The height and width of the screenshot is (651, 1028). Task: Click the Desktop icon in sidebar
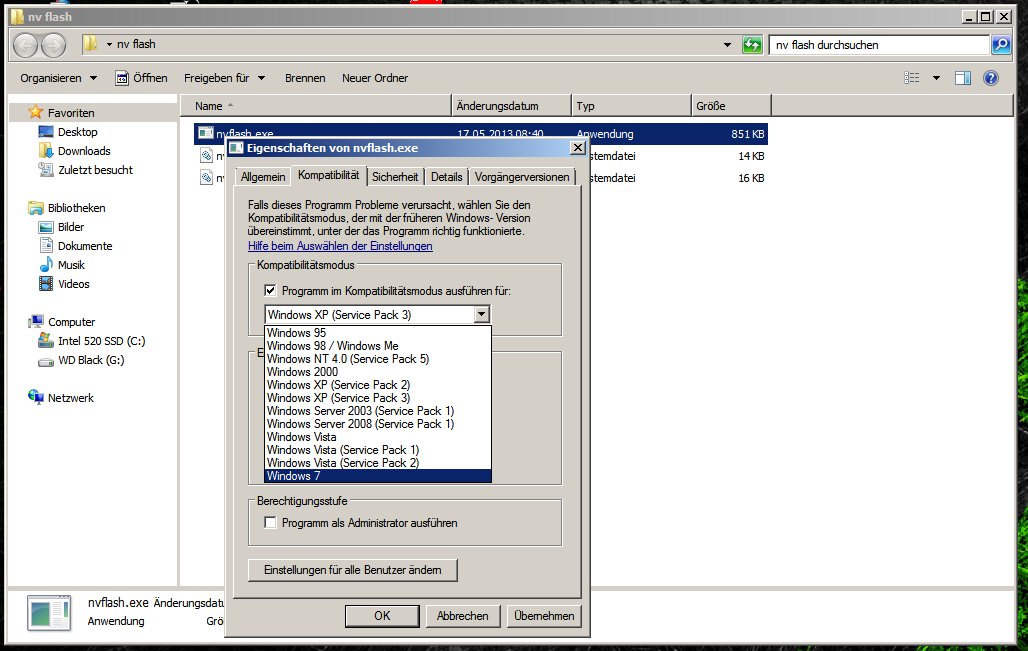click(x=46, y=132)
